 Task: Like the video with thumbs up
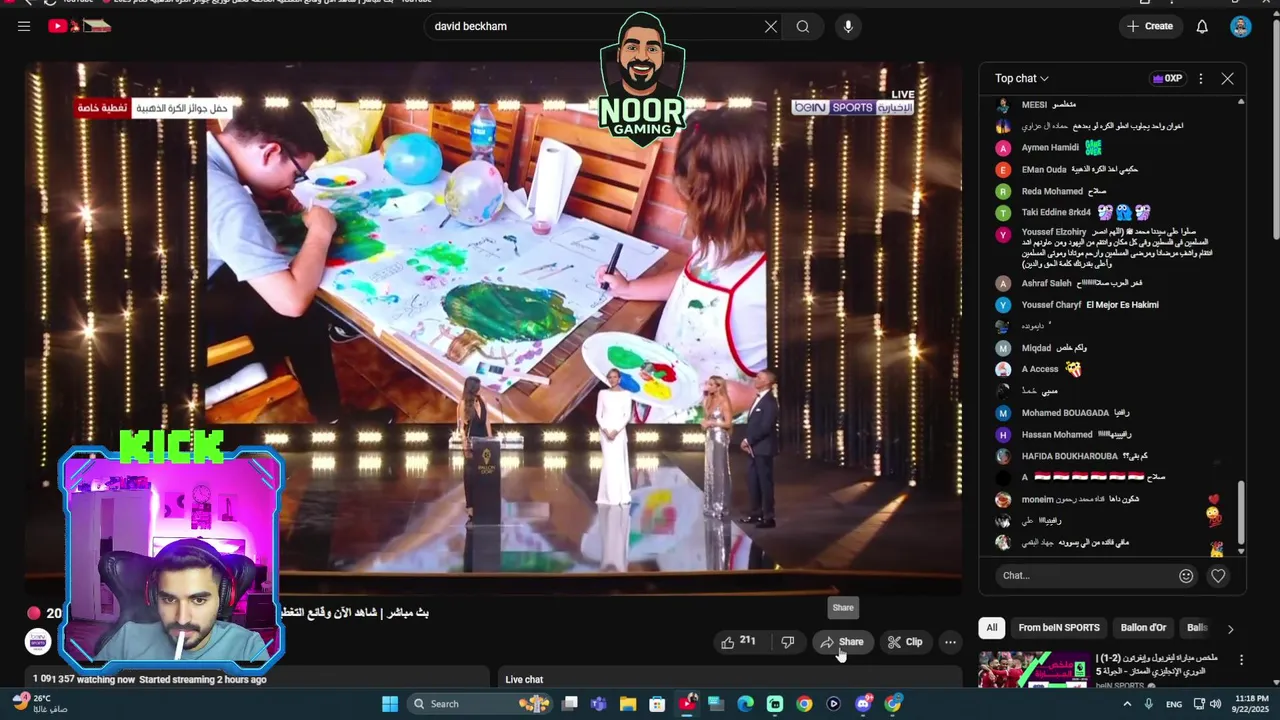[x=738, y=642]
